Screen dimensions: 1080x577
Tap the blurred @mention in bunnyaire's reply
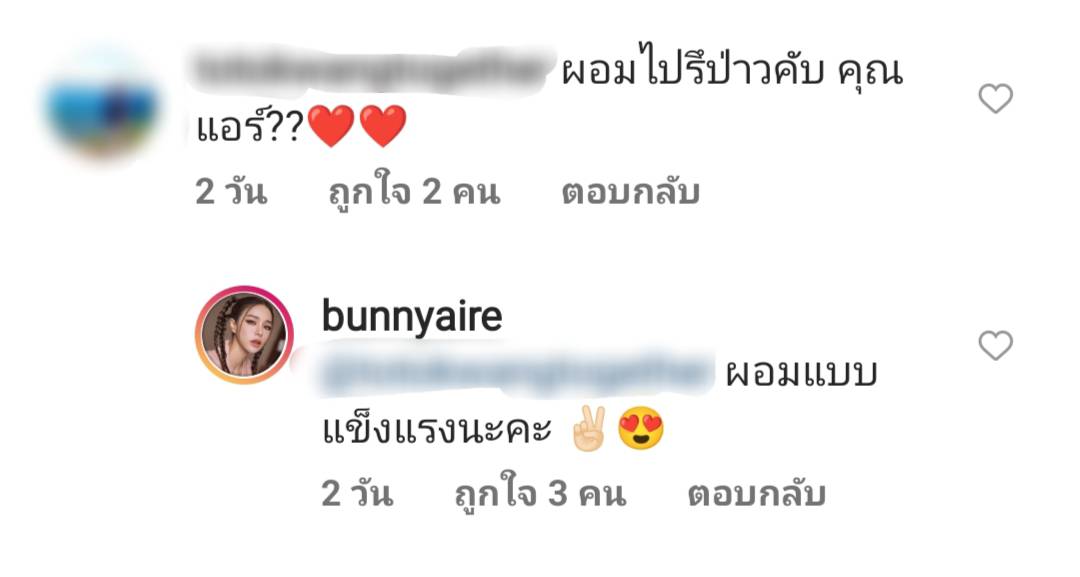pos(513,373)
